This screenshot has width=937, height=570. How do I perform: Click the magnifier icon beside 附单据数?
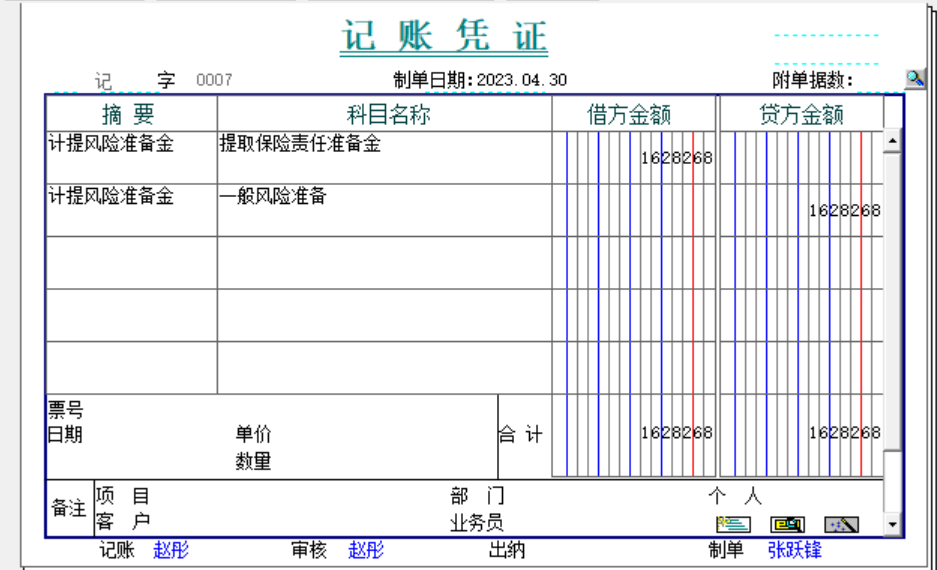point(915,79)
